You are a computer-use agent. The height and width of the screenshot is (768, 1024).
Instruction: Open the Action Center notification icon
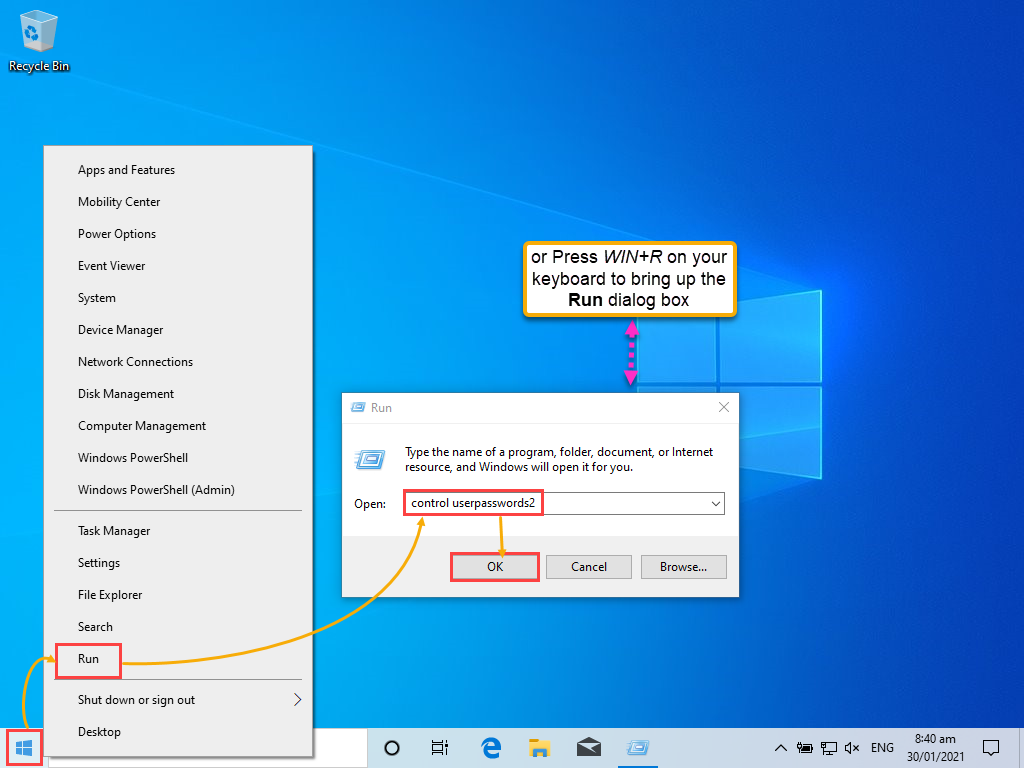pyautogui.click(x=991, y=748)
